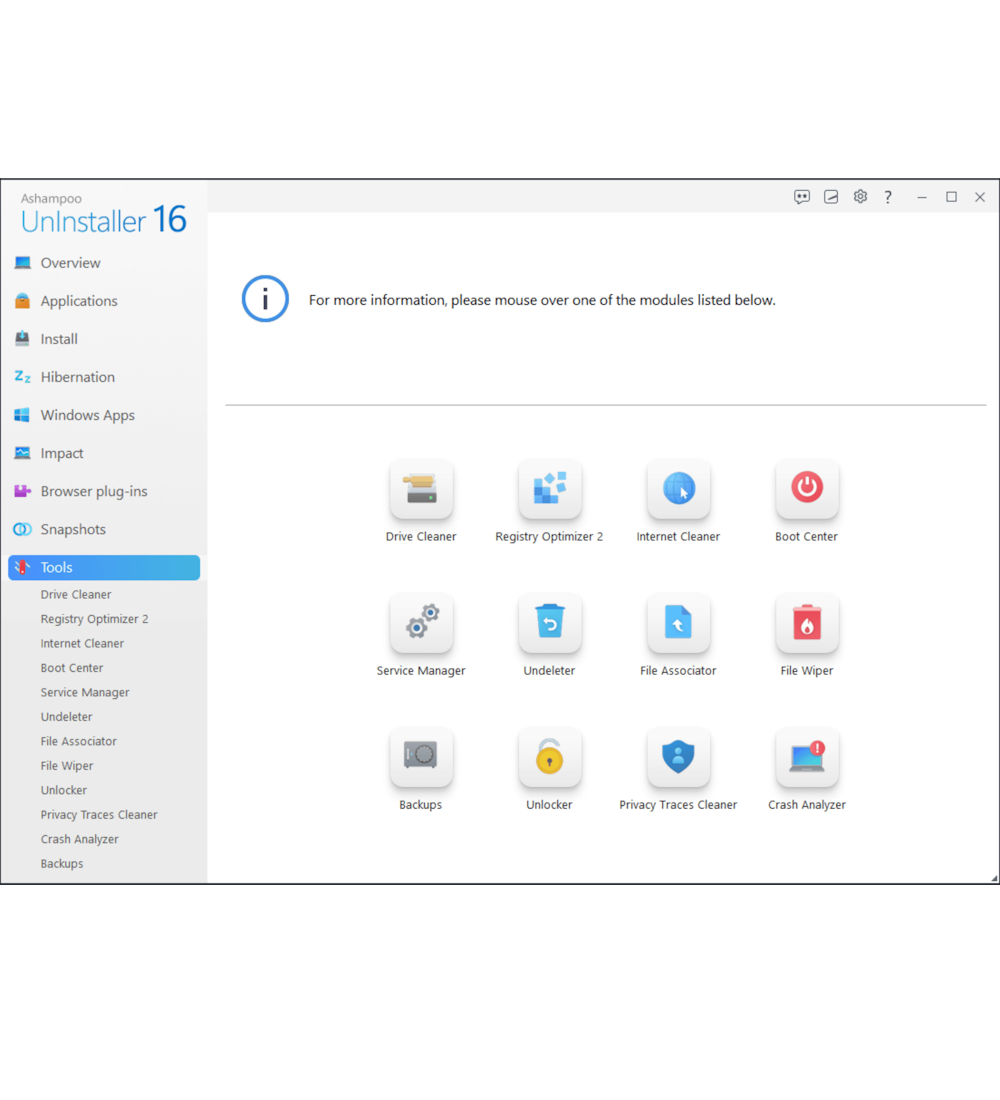Click the Boot Center power icon
Screen dimensions: 1000x1100
(x=806, y=490)
